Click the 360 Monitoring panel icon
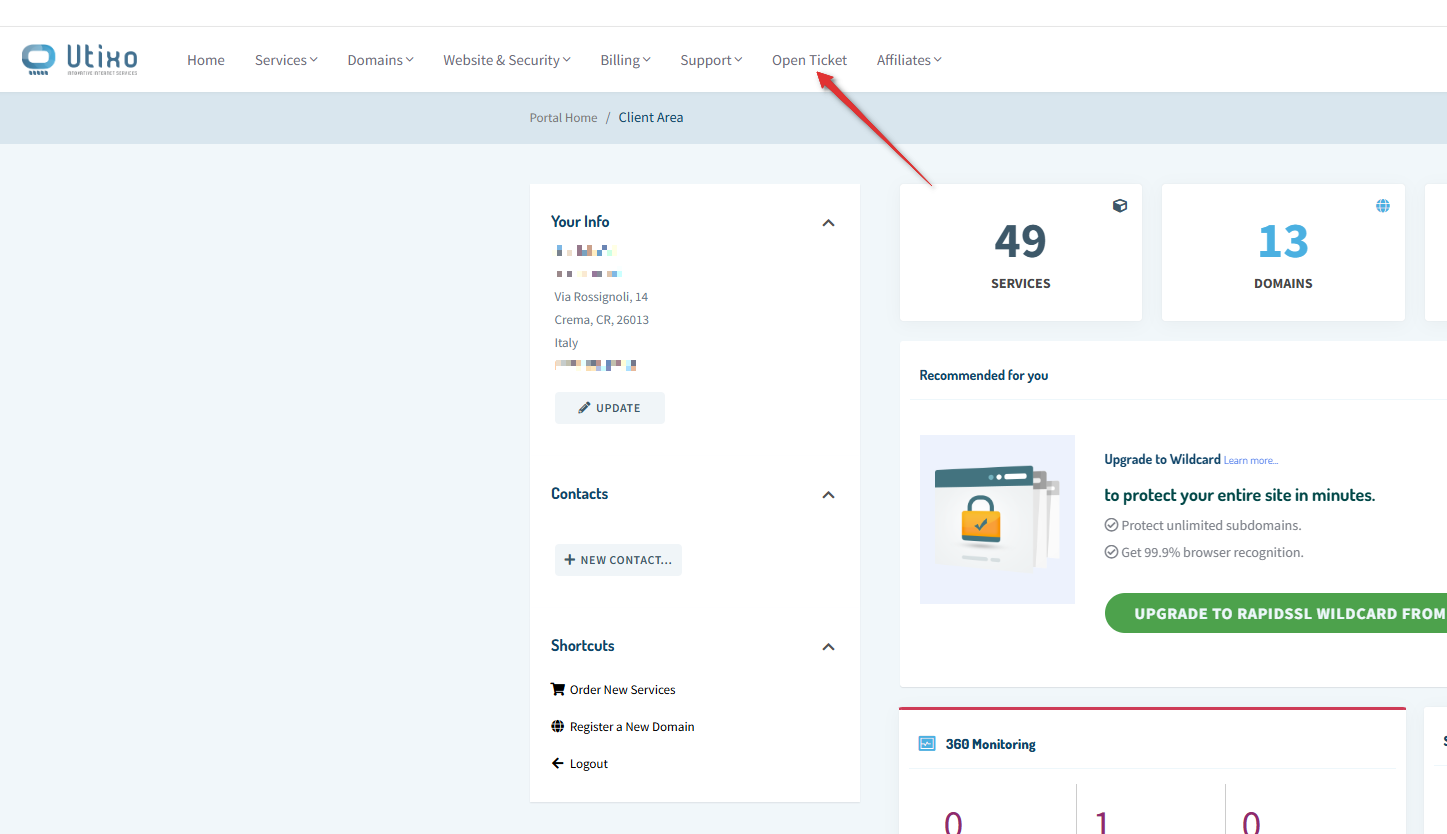This screenshot has height=834, width=1447. [x=927, y=744]
